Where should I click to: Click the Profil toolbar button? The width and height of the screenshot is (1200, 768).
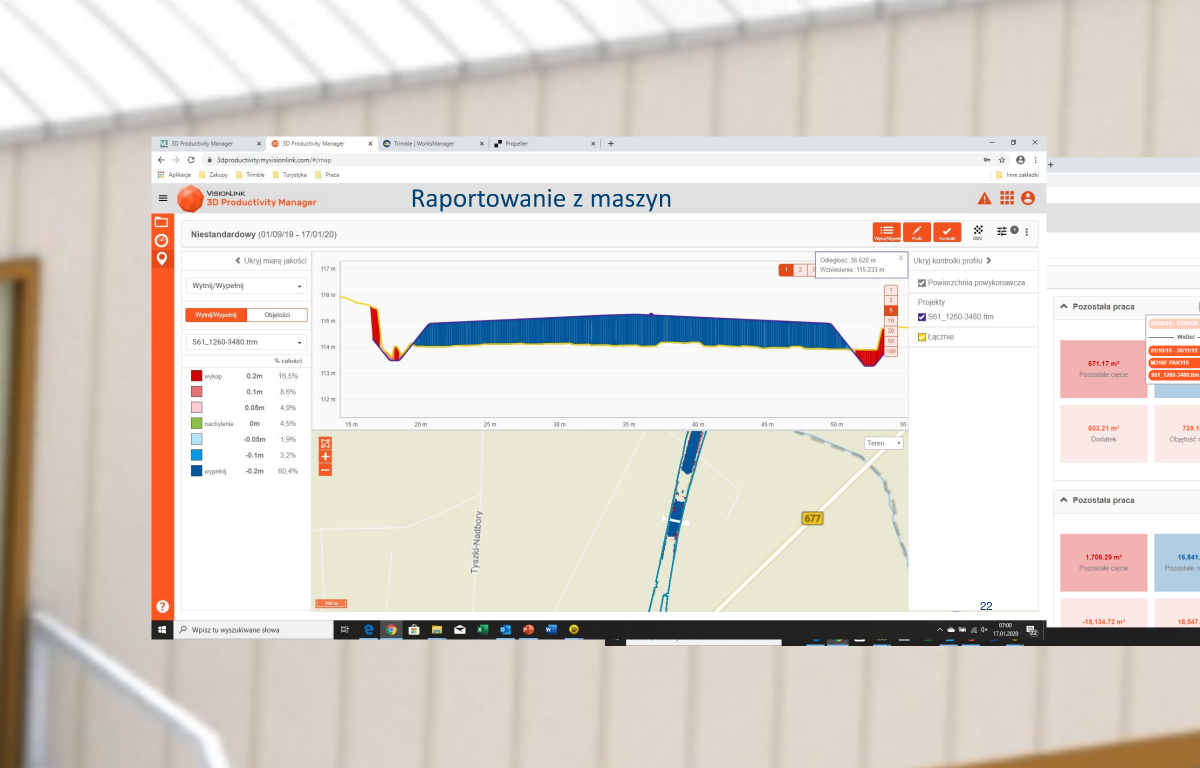pyautogui.click(x=917, y=232)
